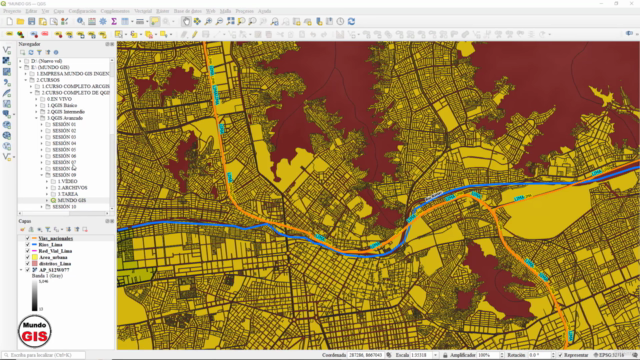Image resolution: width=640 pixels, height=360 pixels.
Task: Select the 2.CURSOS folder
Action: click(x=48, y=80)
